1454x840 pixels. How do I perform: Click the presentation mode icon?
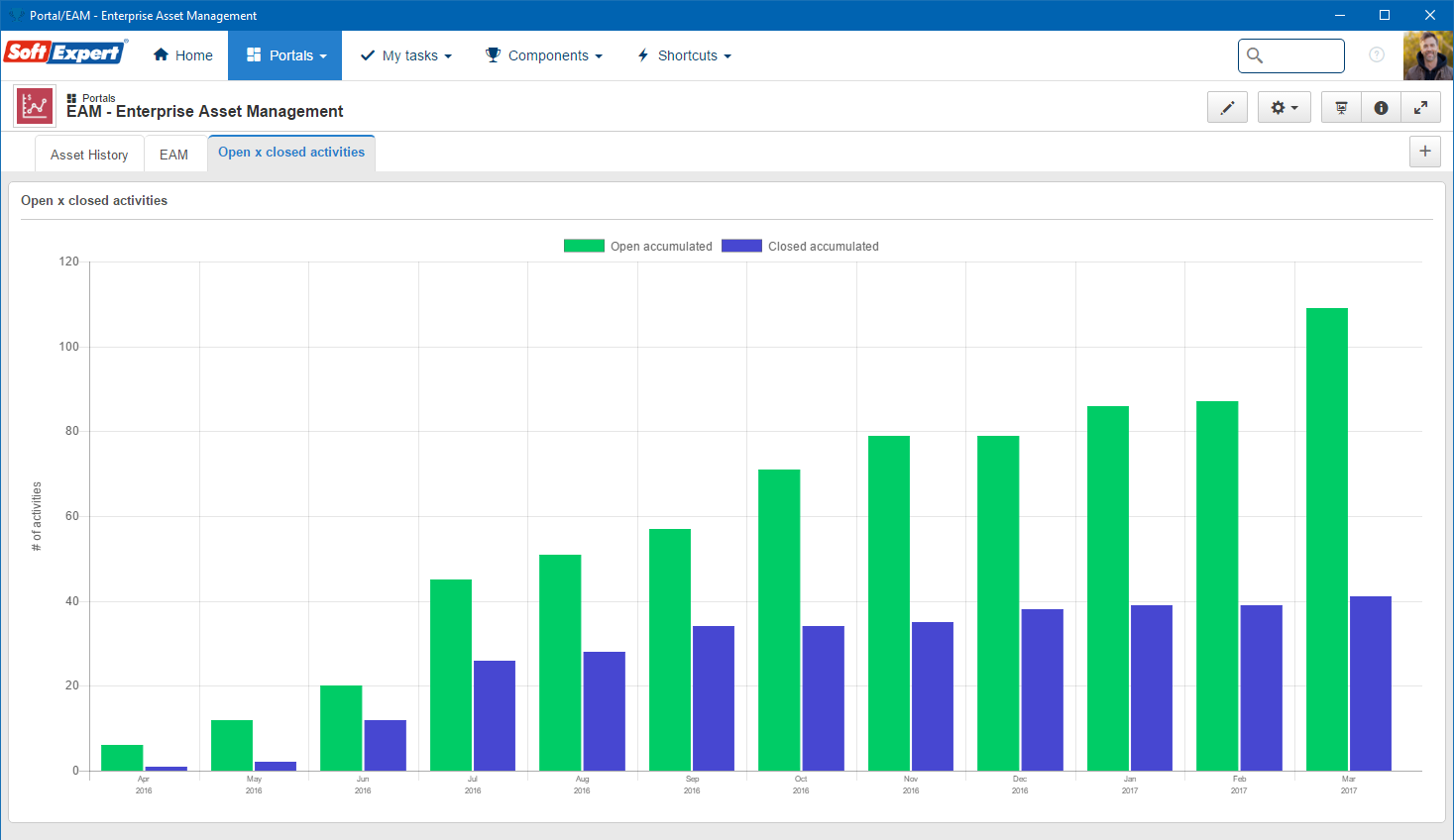(1341, 107)
